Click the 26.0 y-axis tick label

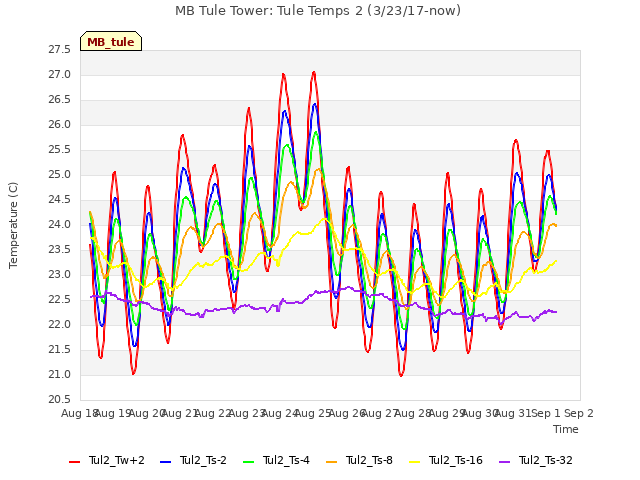tap(60, 124)
